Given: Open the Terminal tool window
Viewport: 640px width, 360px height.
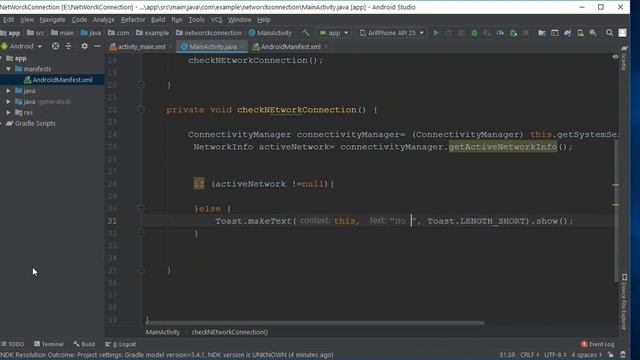Looking at the screenshot, I should click(49, 344).
